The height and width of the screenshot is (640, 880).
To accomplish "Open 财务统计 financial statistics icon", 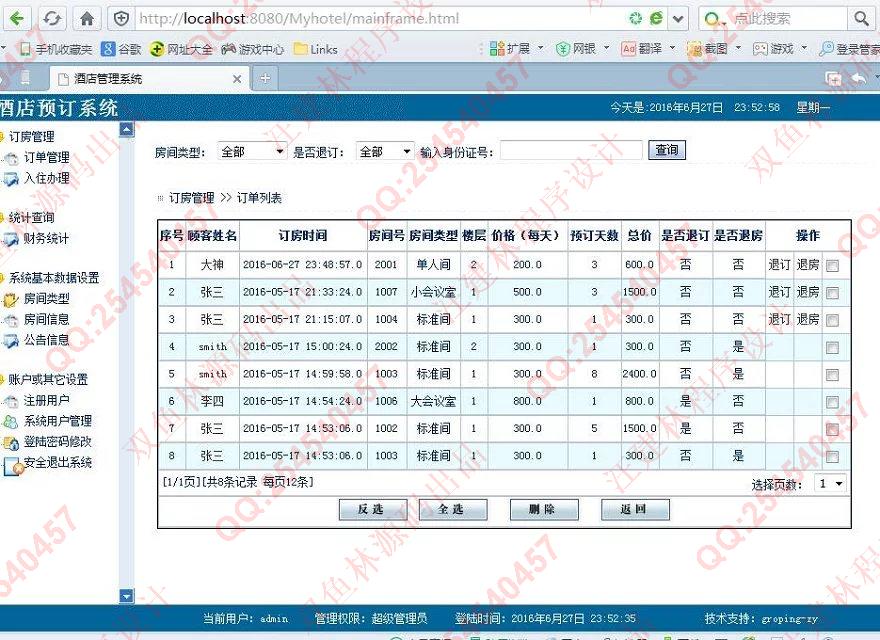I will pos(11,239).
